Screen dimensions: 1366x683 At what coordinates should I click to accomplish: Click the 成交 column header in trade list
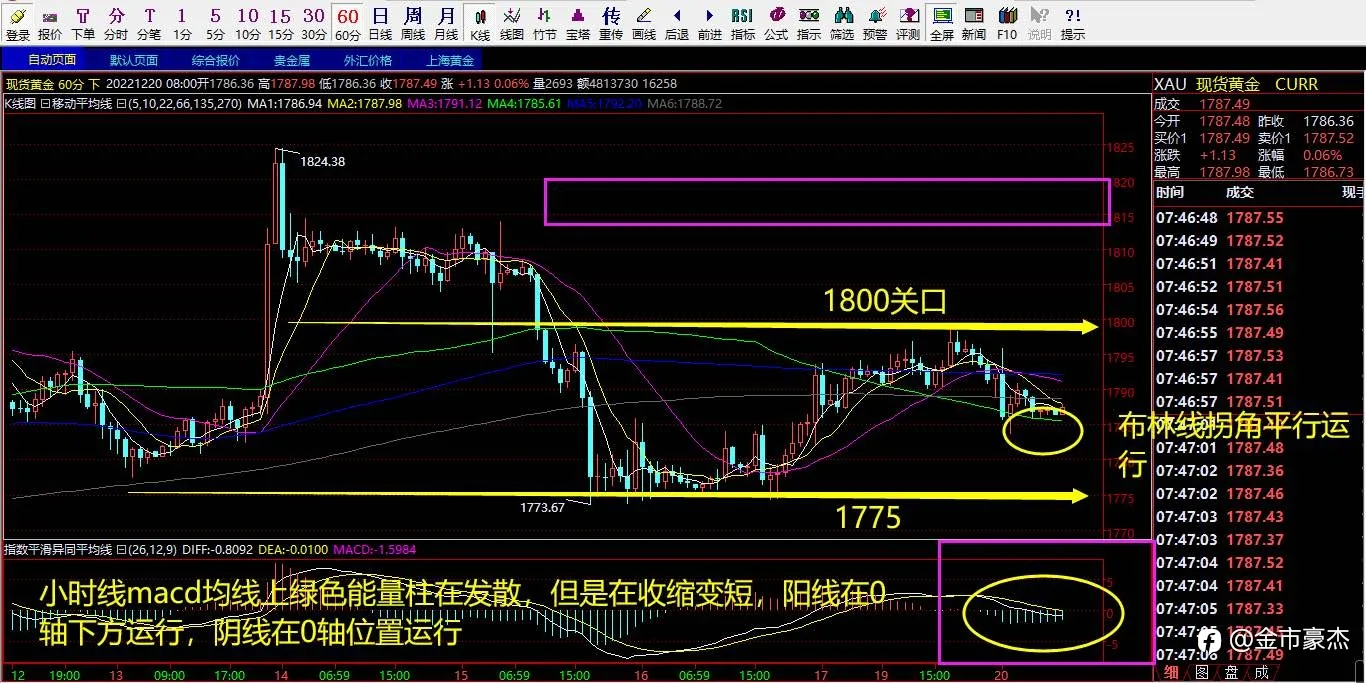pyautogui.click(x=1240, y=193)
